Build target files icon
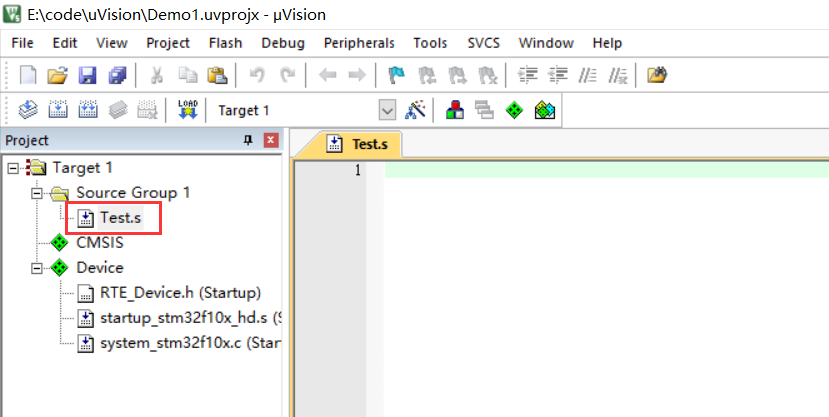Image resolution: width=829 pixels, height=417 pixels. [x=57, y=110]
